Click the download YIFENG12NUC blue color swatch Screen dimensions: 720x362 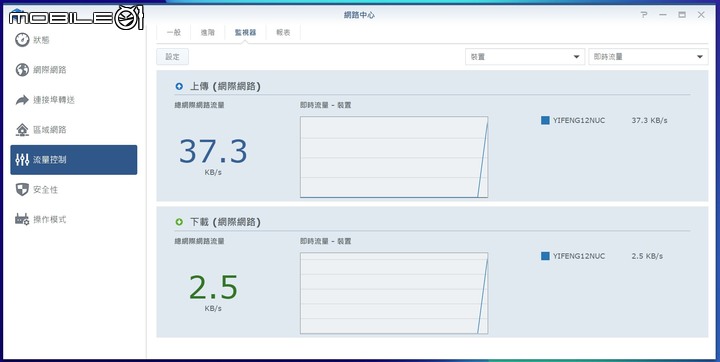point(545,256)
